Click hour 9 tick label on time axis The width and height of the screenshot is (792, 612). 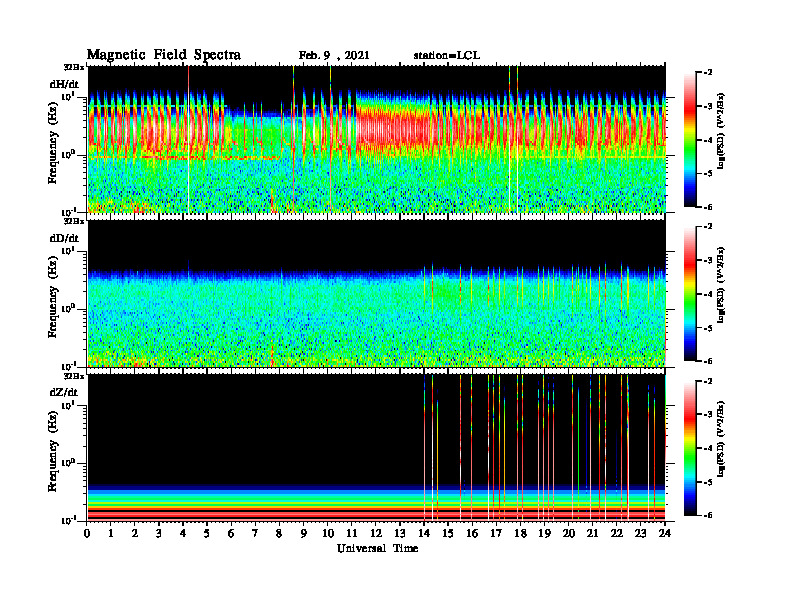coord(304,534)
